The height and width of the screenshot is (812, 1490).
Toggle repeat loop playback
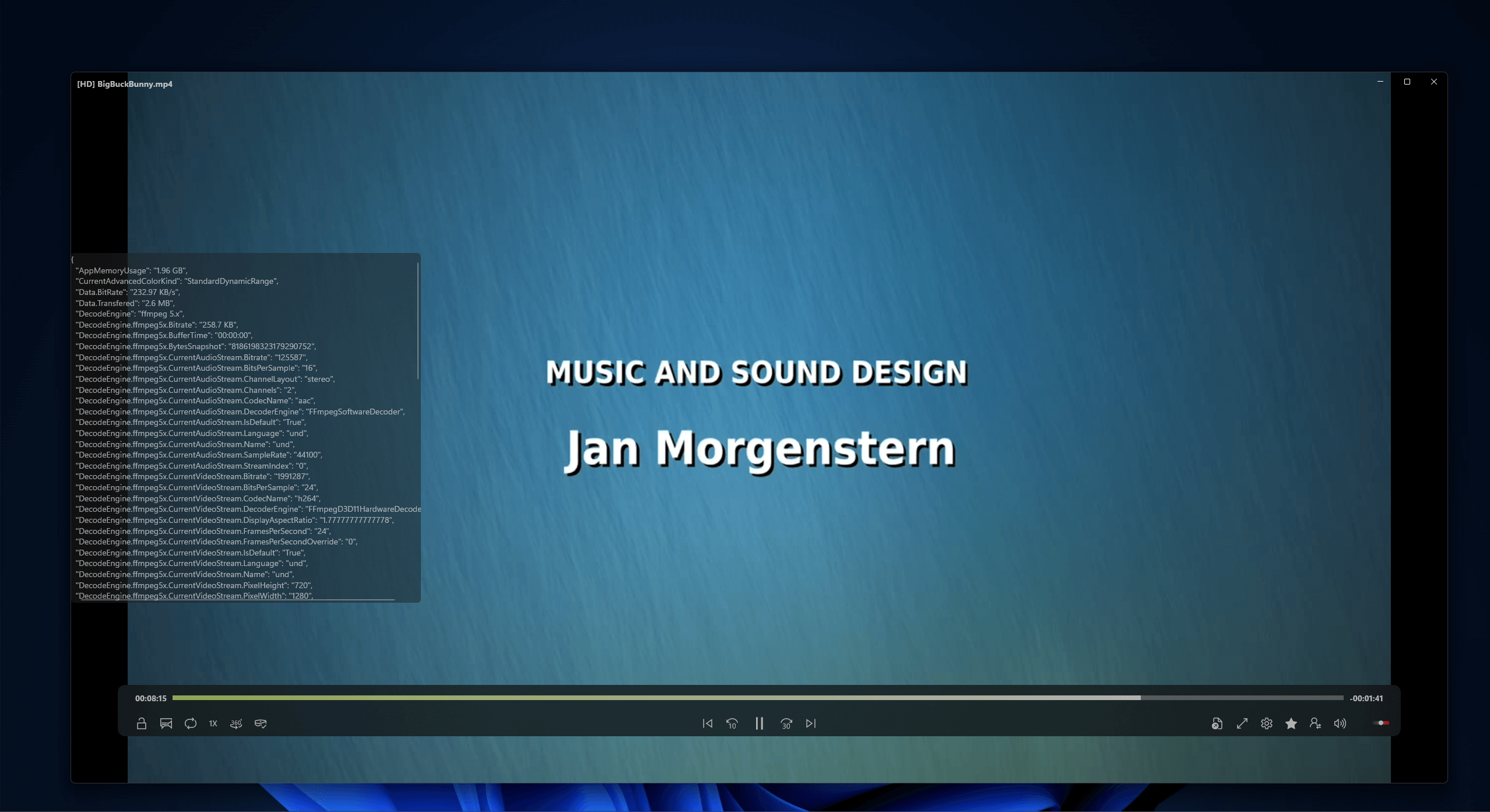click(191, 723)
